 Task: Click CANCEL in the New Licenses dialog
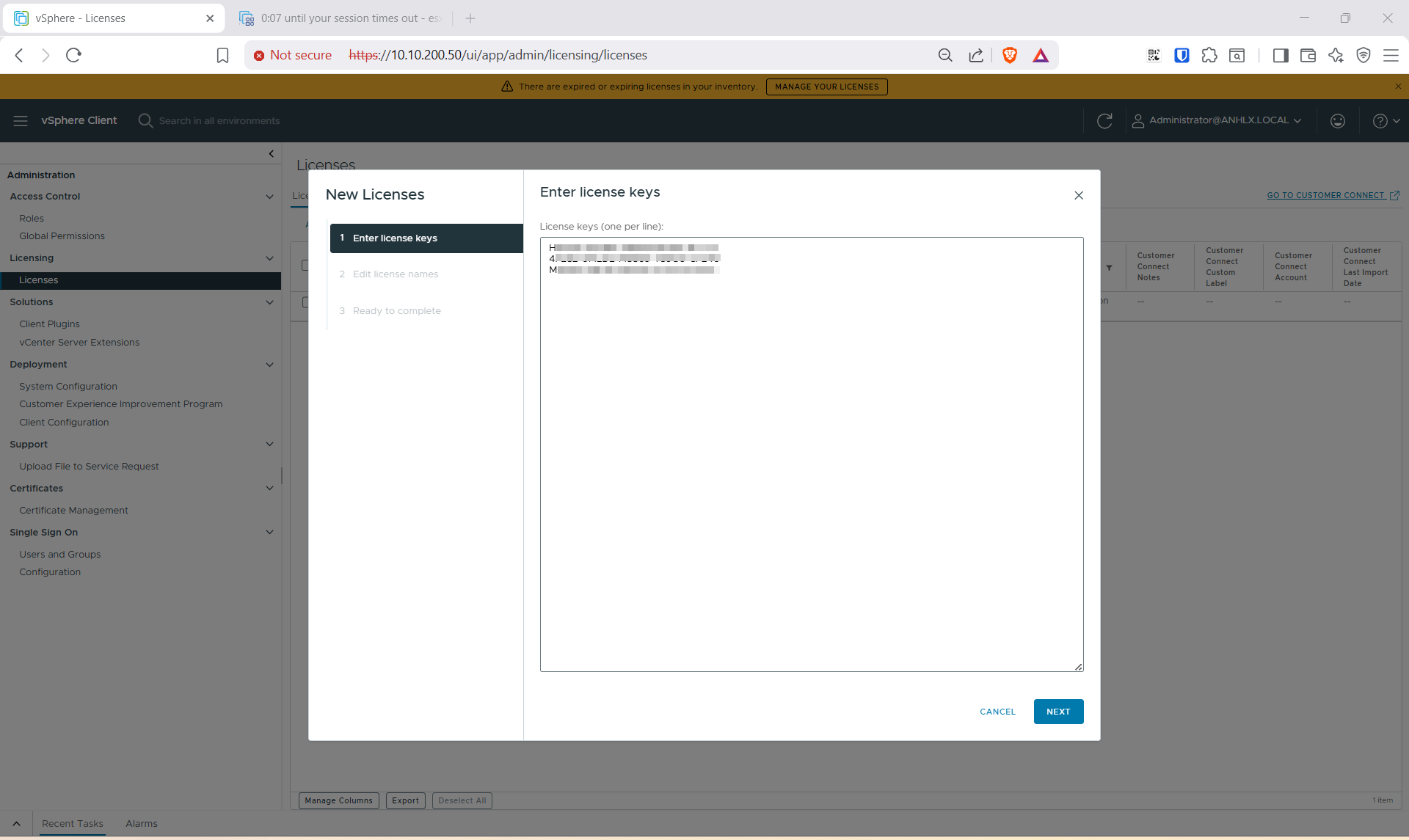pyautogui.click(x=998, y=712)
